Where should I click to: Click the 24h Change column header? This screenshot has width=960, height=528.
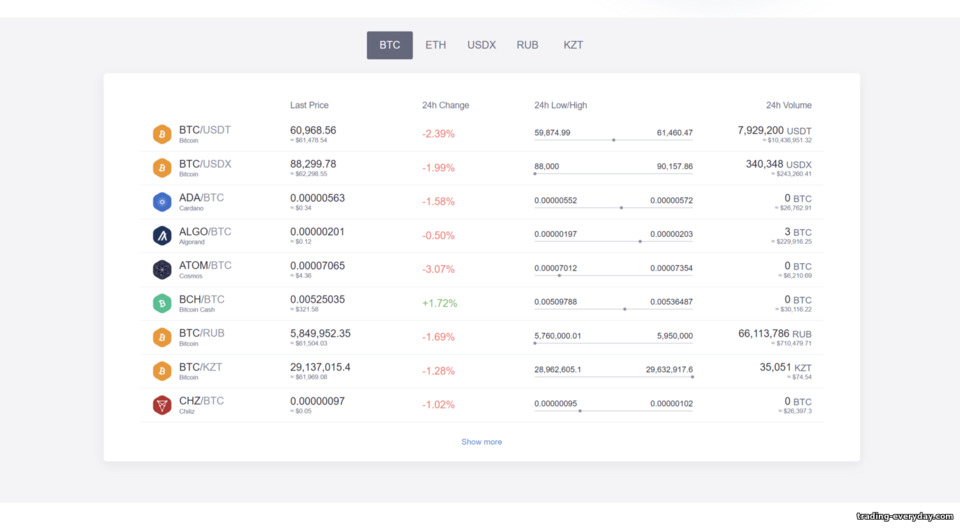point(445,105)
